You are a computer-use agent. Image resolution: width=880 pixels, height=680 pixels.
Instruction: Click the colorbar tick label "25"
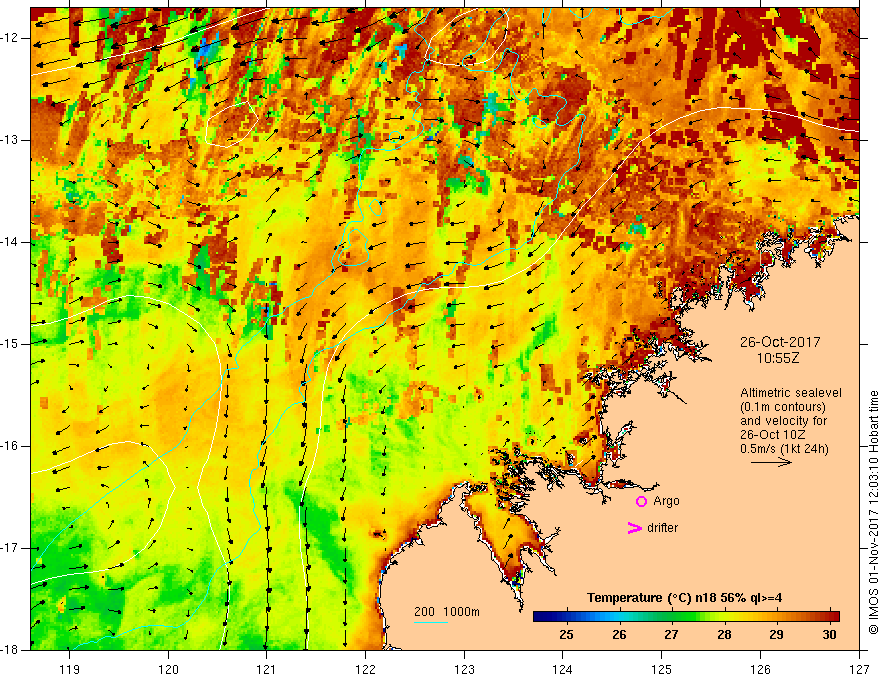[x=567, y=635]
